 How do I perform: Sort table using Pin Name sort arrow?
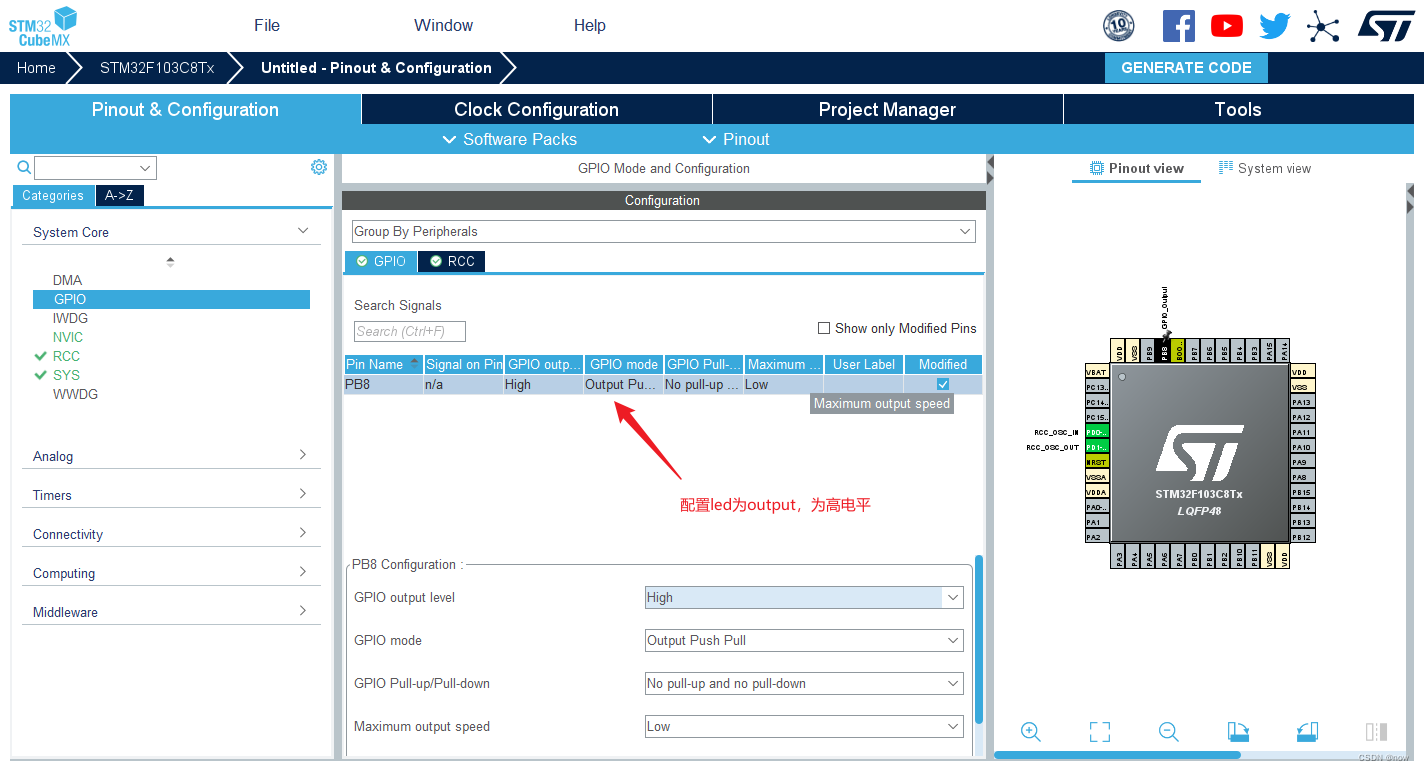(415, 364)
